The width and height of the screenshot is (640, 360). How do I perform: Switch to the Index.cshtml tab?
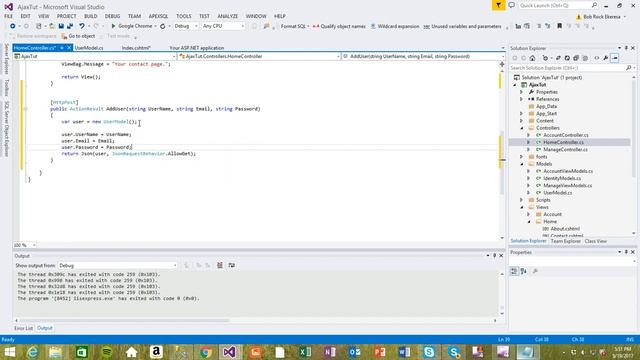click(x=136, y=48)
